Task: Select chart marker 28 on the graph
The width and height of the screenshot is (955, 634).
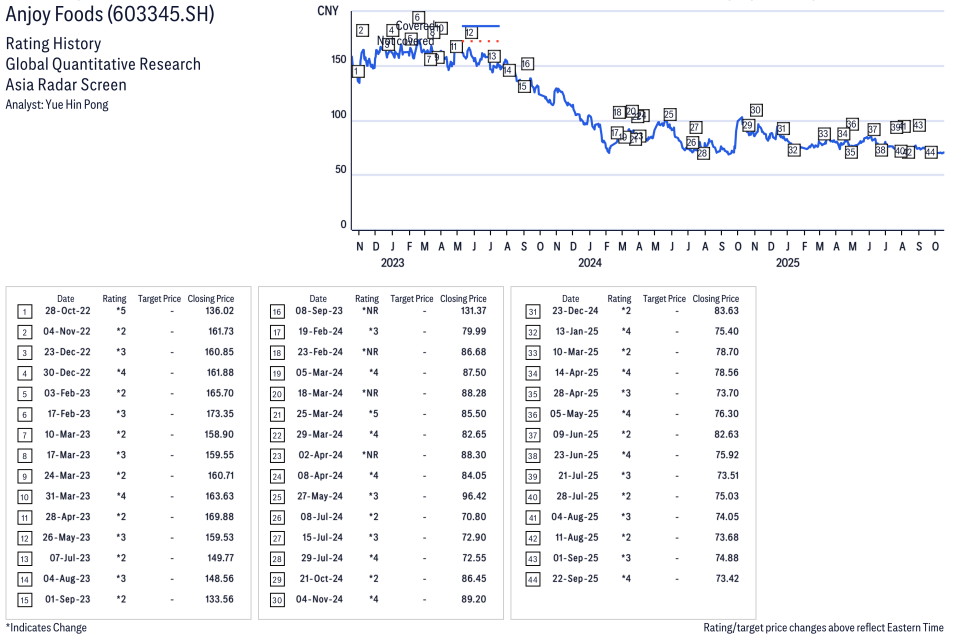Action: 703,153
